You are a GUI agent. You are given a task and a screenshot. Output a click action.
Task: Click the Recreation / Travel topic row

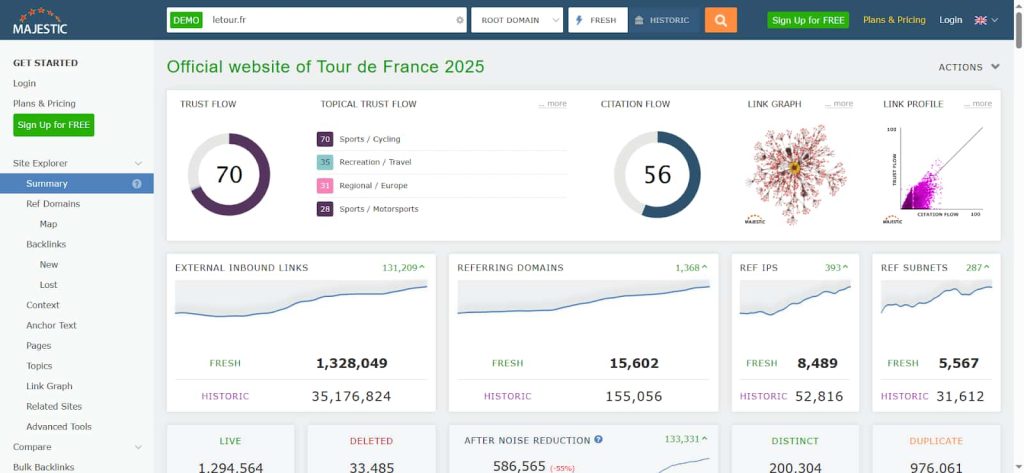click(441, 162)
